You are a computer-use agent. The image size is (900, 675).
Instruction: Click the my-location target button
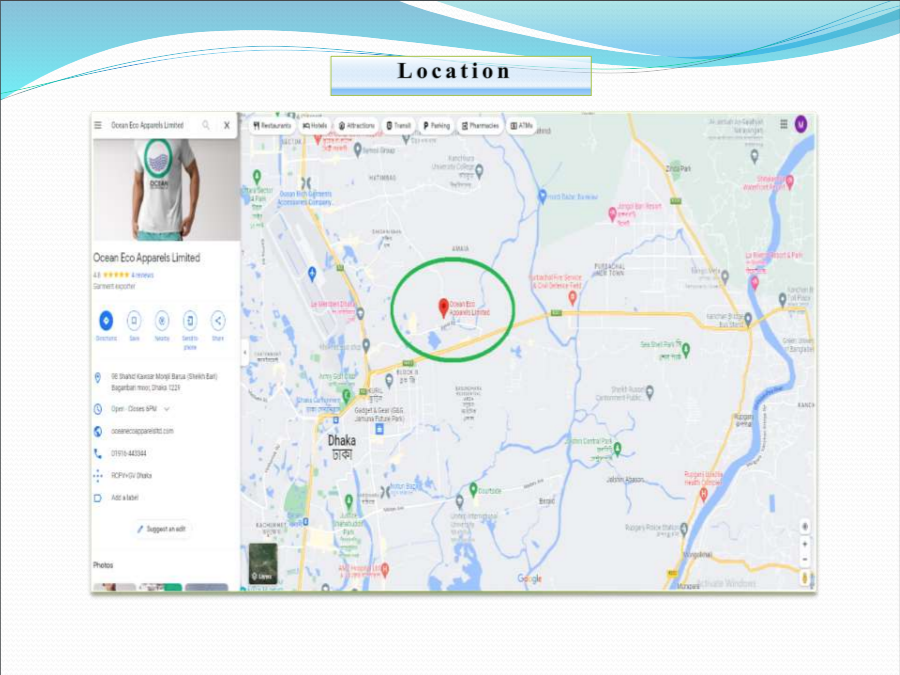[x=805, y=526]
